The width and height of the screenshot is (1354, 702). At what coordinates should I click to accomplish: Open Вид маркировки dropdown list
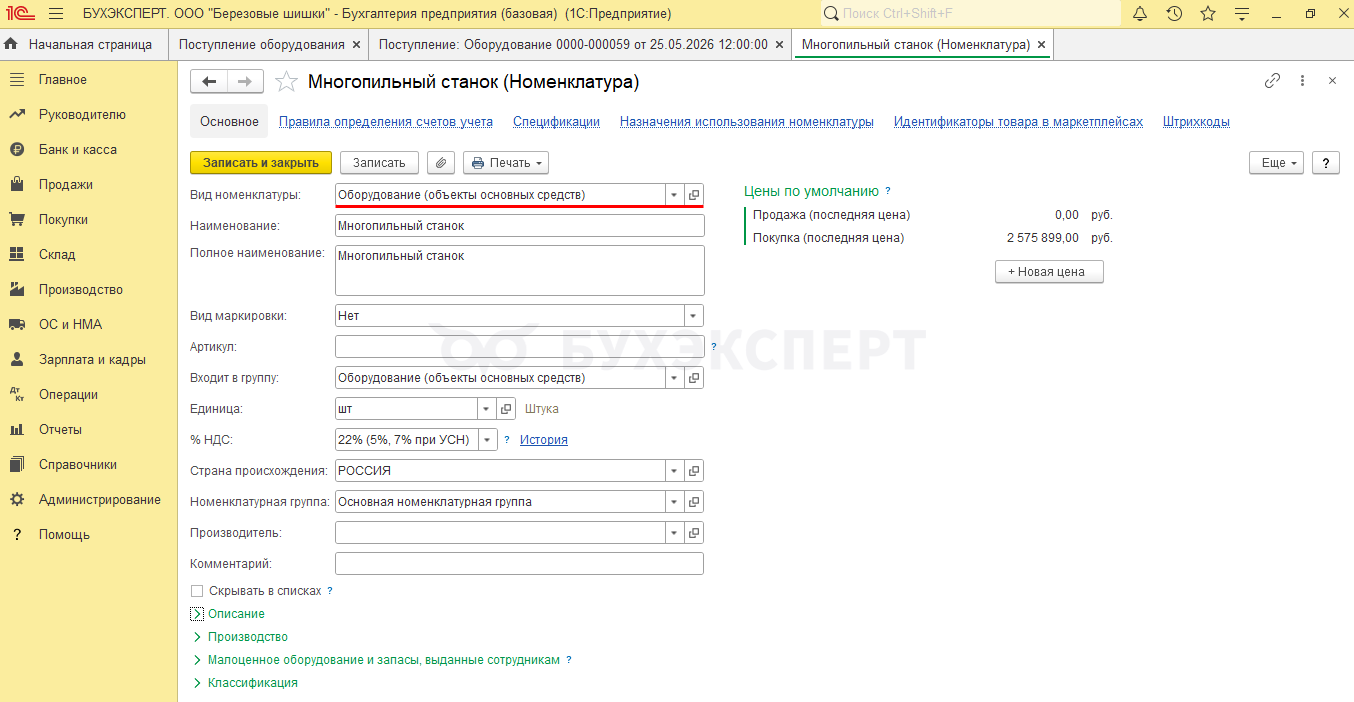tap(693, 316)
